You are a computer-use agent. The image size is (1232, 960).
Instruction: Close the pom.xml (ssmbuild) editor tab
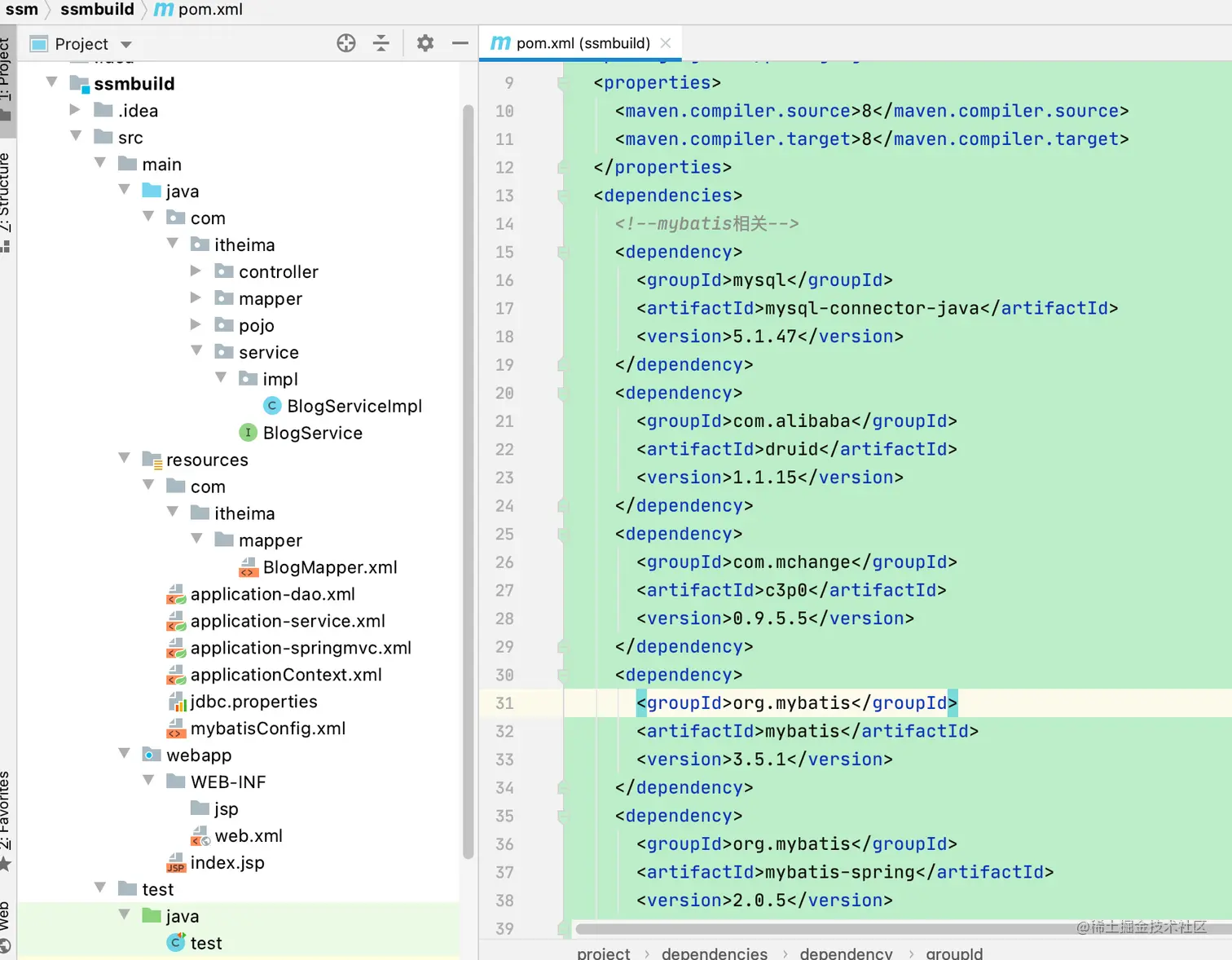tap(666, 43)
